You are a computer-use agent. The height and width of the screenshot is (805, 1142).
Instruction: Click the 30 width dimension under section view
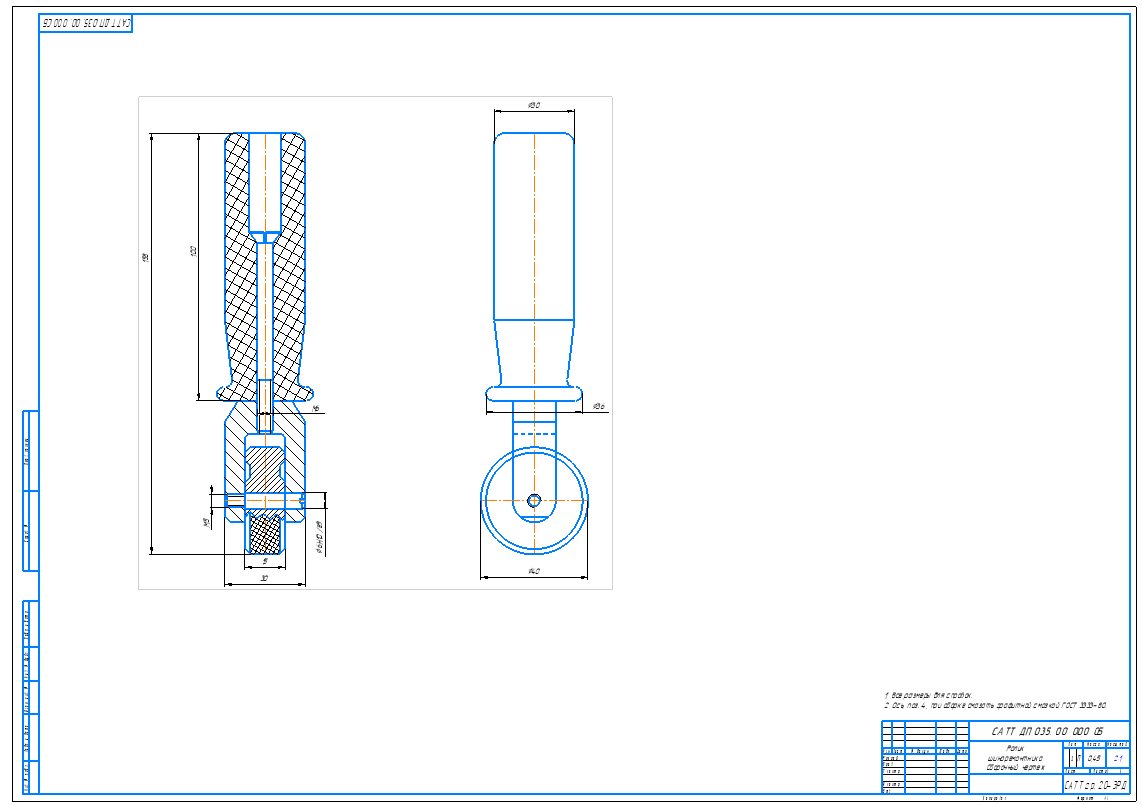264,578
